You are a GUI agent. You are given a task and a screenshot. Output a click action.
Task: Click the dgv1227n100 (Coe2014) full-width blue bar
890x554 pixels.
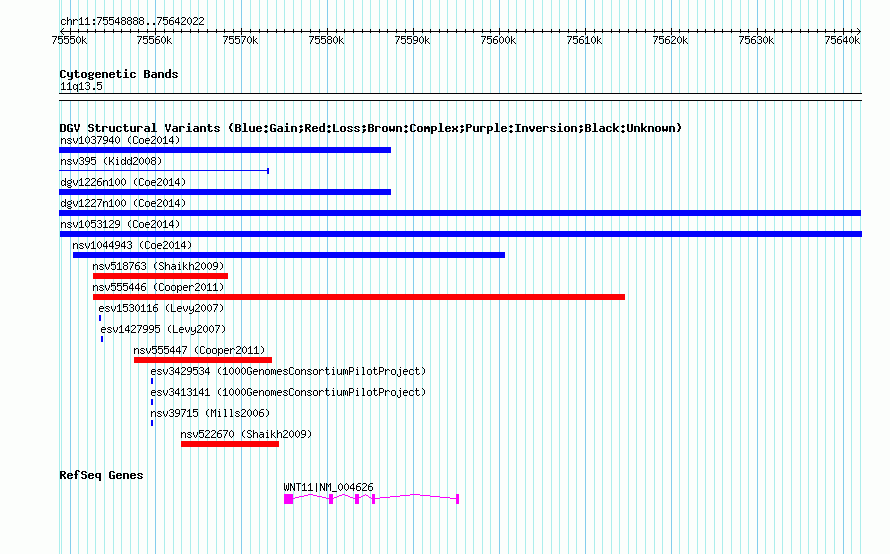point(460,213)
